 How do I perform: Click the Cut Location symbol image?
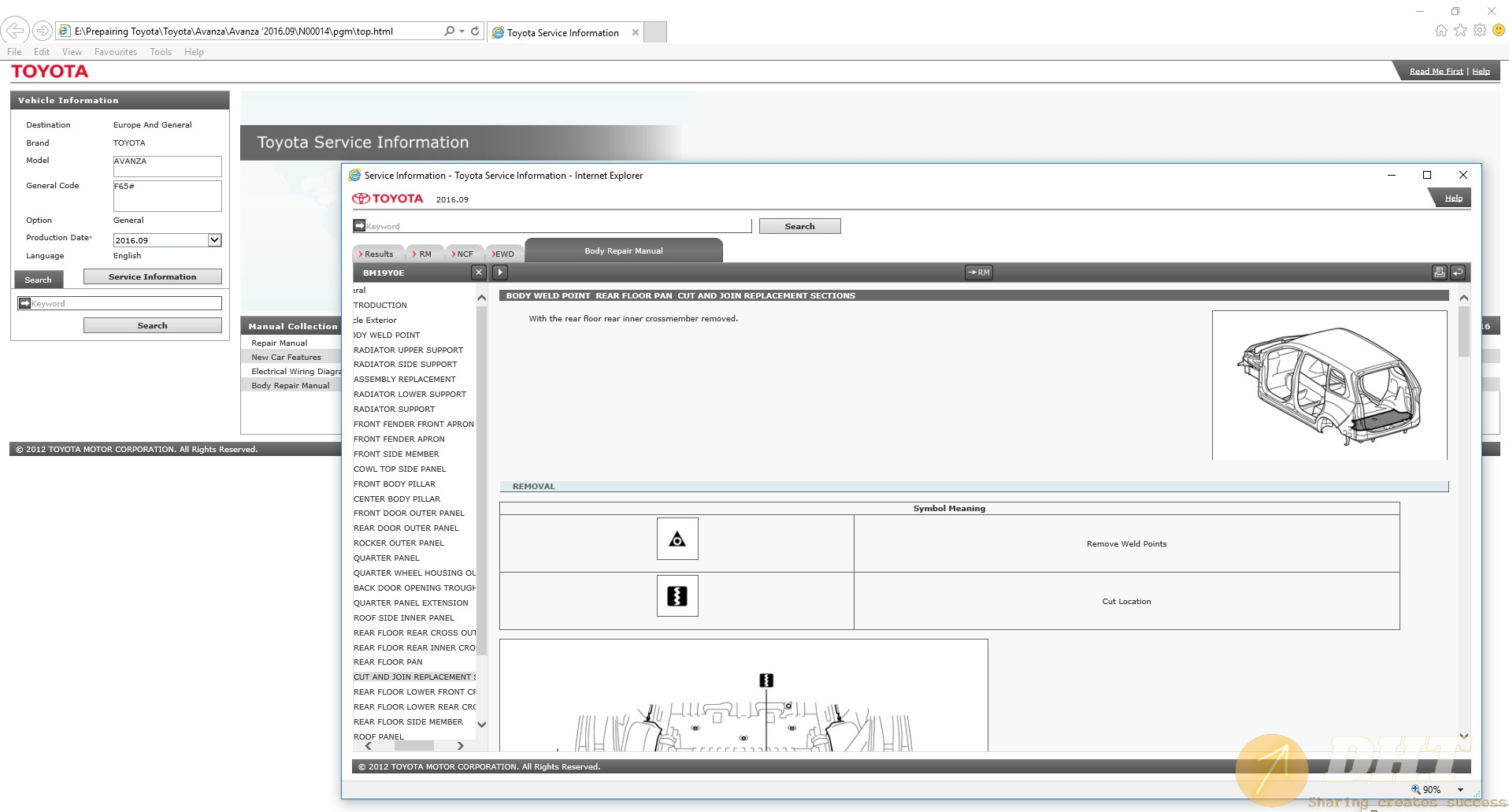[677, 596]
